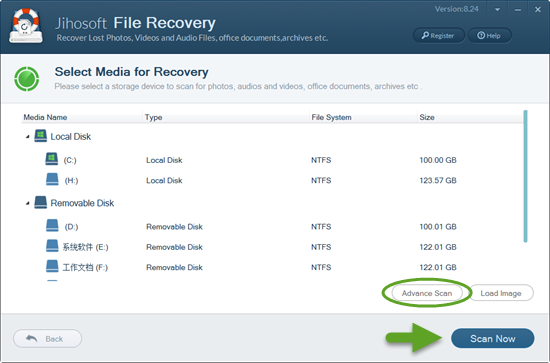Collapse the Local Disk group
The width and height of the screenshot is (550, 363).
27,137
